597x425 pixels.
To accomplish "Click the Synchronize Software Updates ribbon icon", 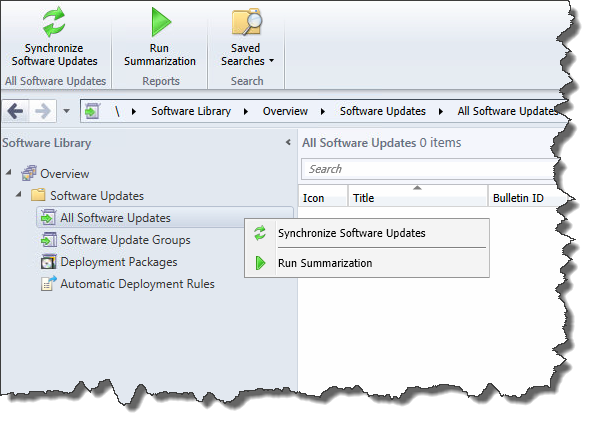I will coord(54,22).
